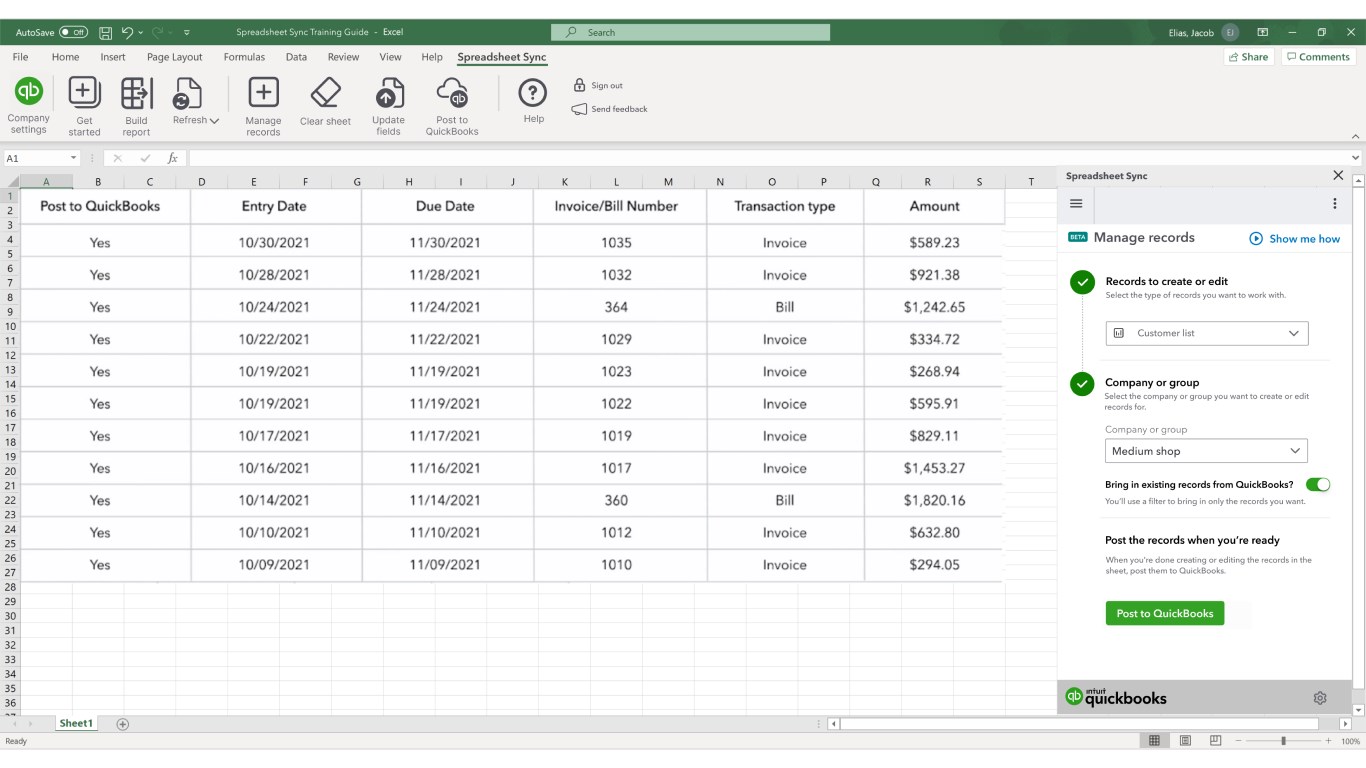Click zoom in plus button
The height and width of the screenshot is (768, 1366).
point(1328,741)
